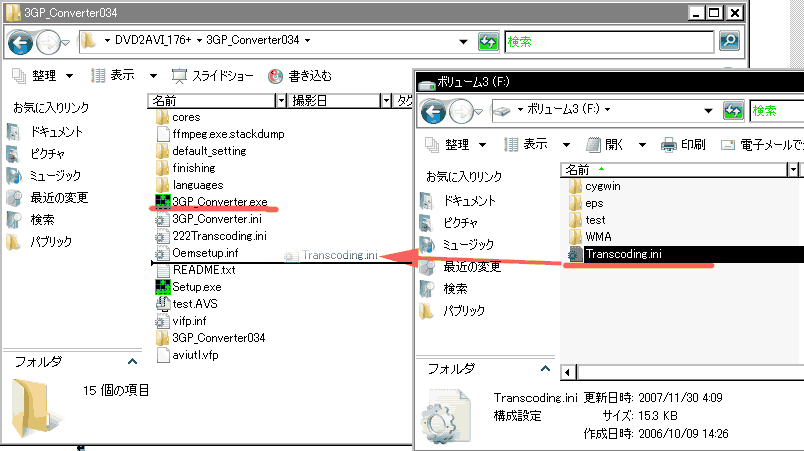Open the 整理 menu in left window
Image resolution: width=804 pixels, height=451 pixels.
tap(43, 76)
